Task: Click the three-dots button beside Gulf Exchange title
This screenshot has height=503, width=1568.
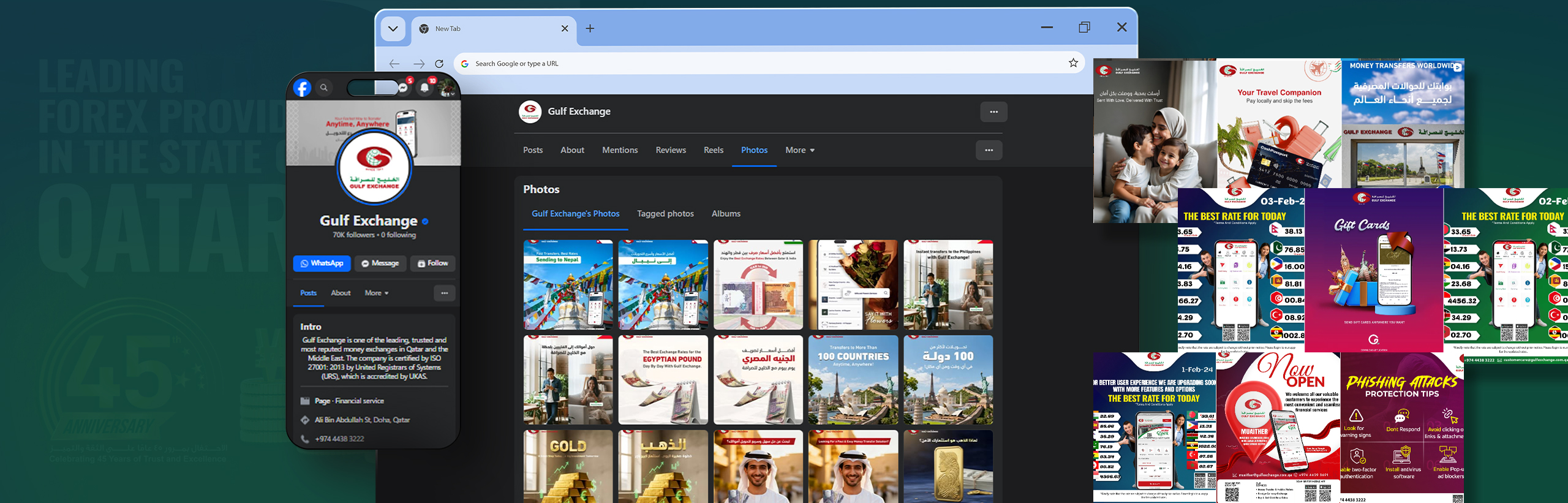Action: coord(993,112)
